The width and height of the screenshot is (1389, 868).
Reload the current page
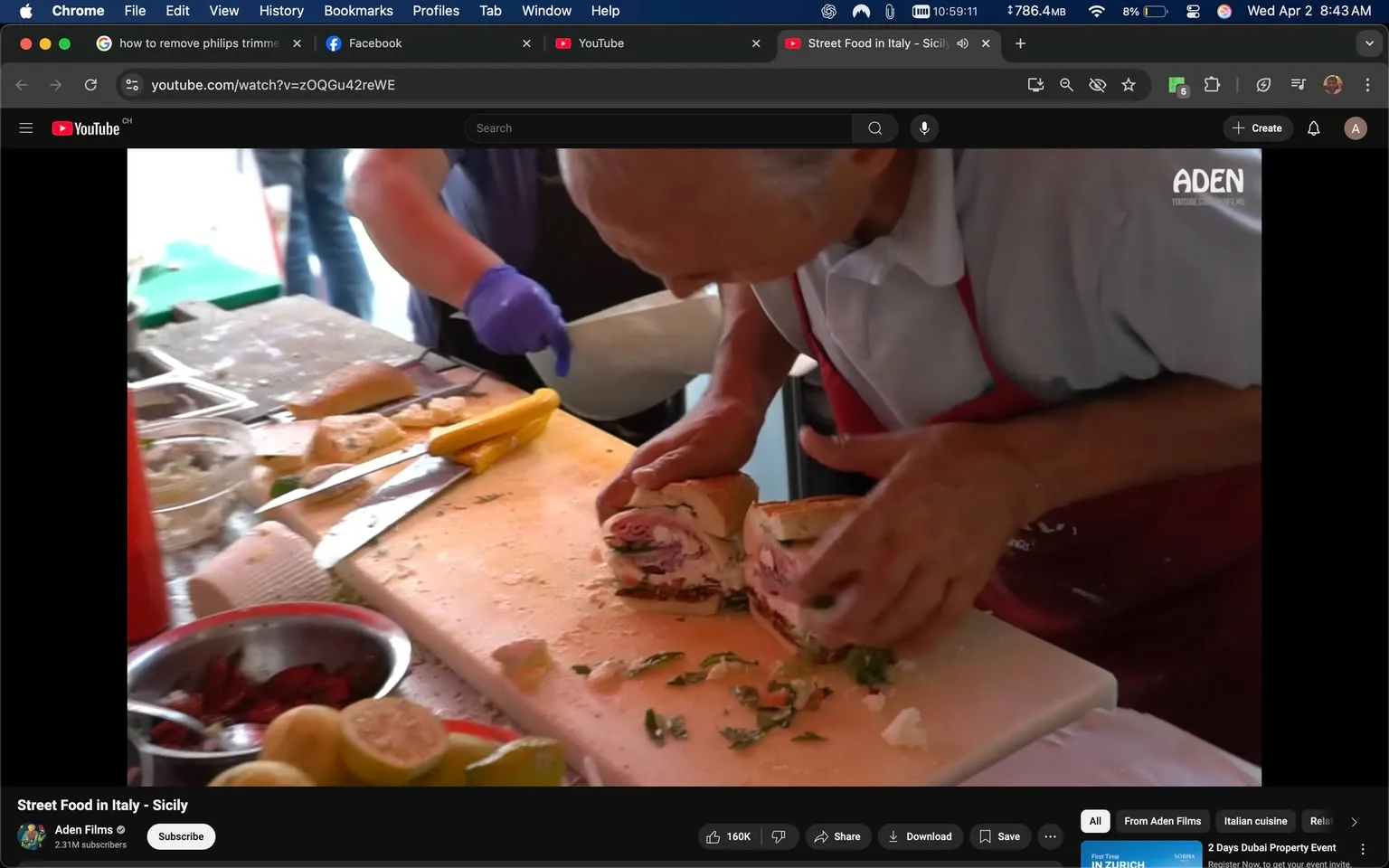click(90, 84)
